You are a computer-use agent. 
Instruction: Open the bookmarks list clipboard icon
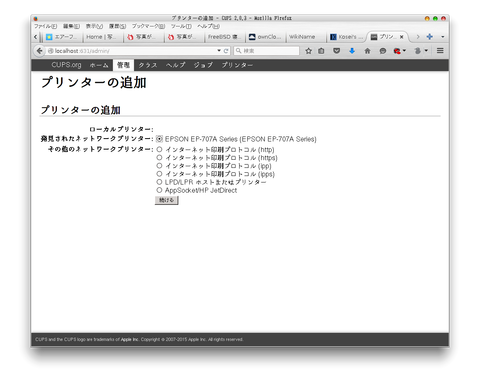coord(321,51)
